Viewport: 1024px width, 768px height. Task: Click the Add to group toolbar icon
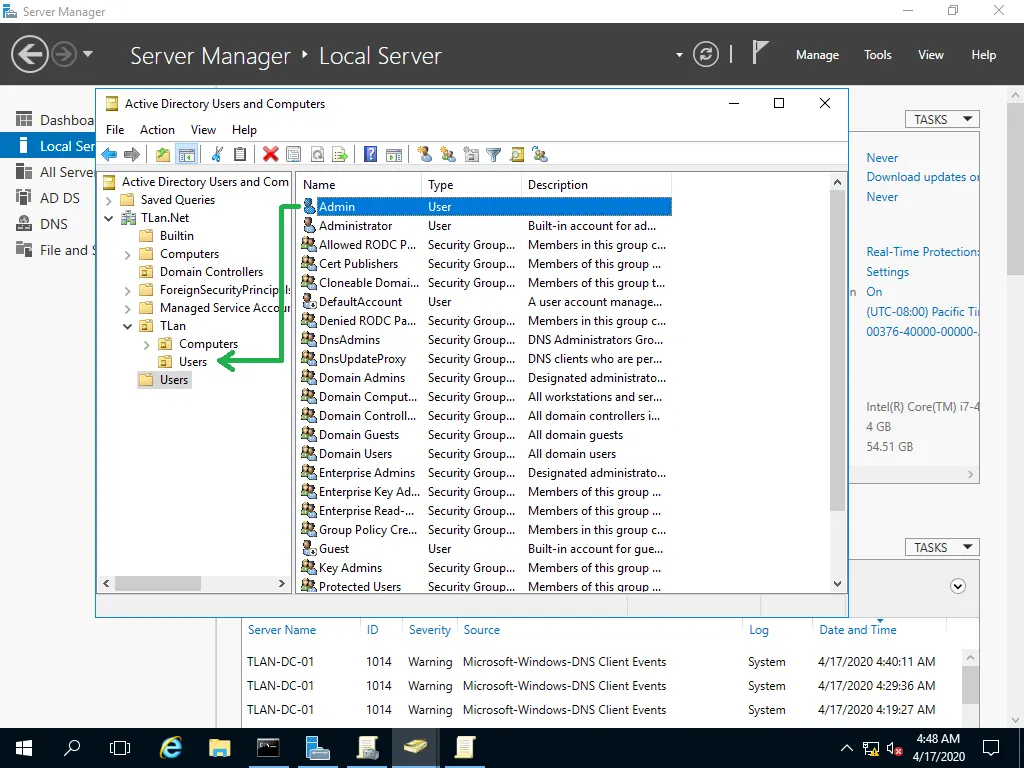tap(540, 155)
